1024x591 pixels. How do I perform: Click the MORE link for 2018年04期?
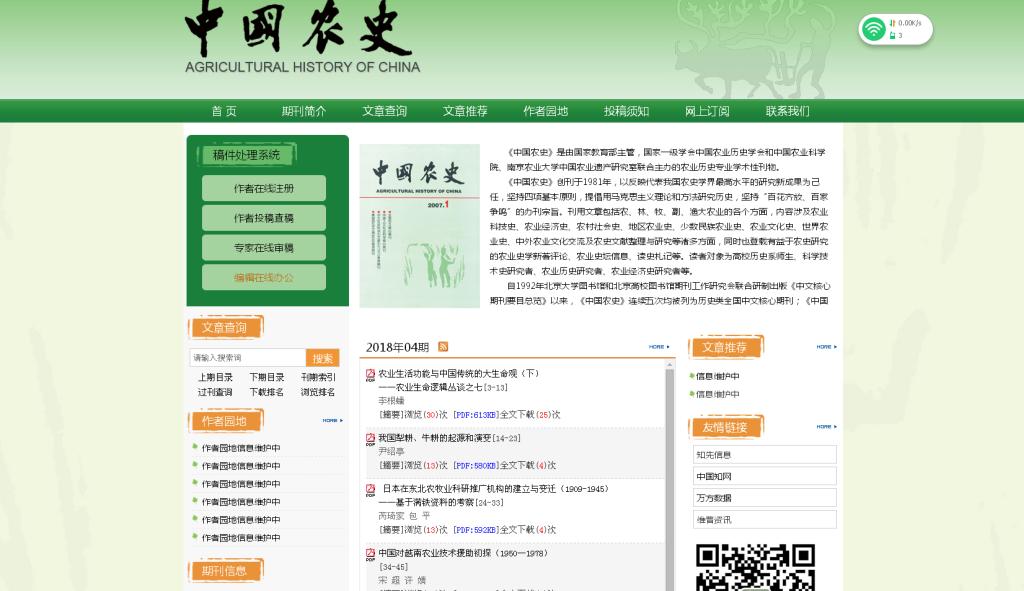click(x=659, y=347)
